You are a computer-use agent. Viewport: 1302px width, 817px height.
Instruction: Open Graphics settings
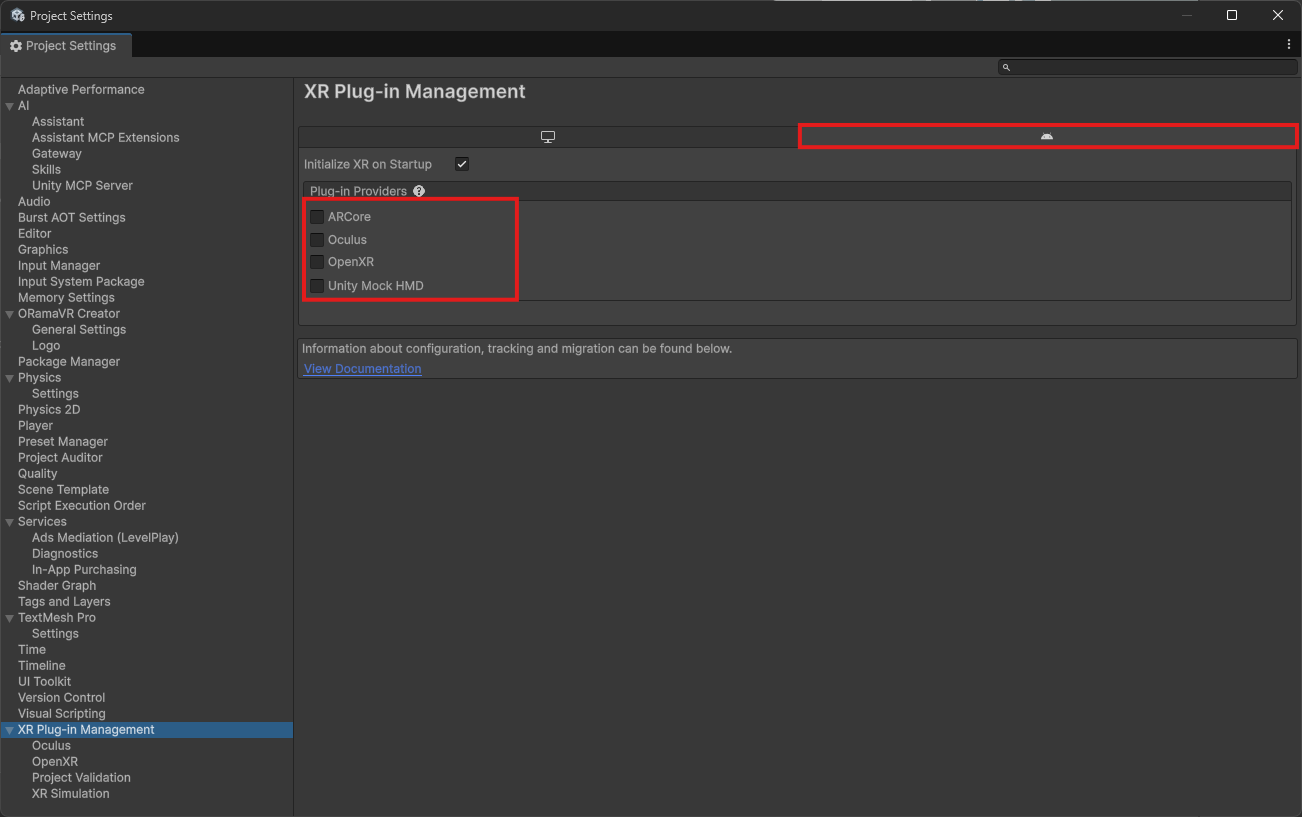coord(43,250)
